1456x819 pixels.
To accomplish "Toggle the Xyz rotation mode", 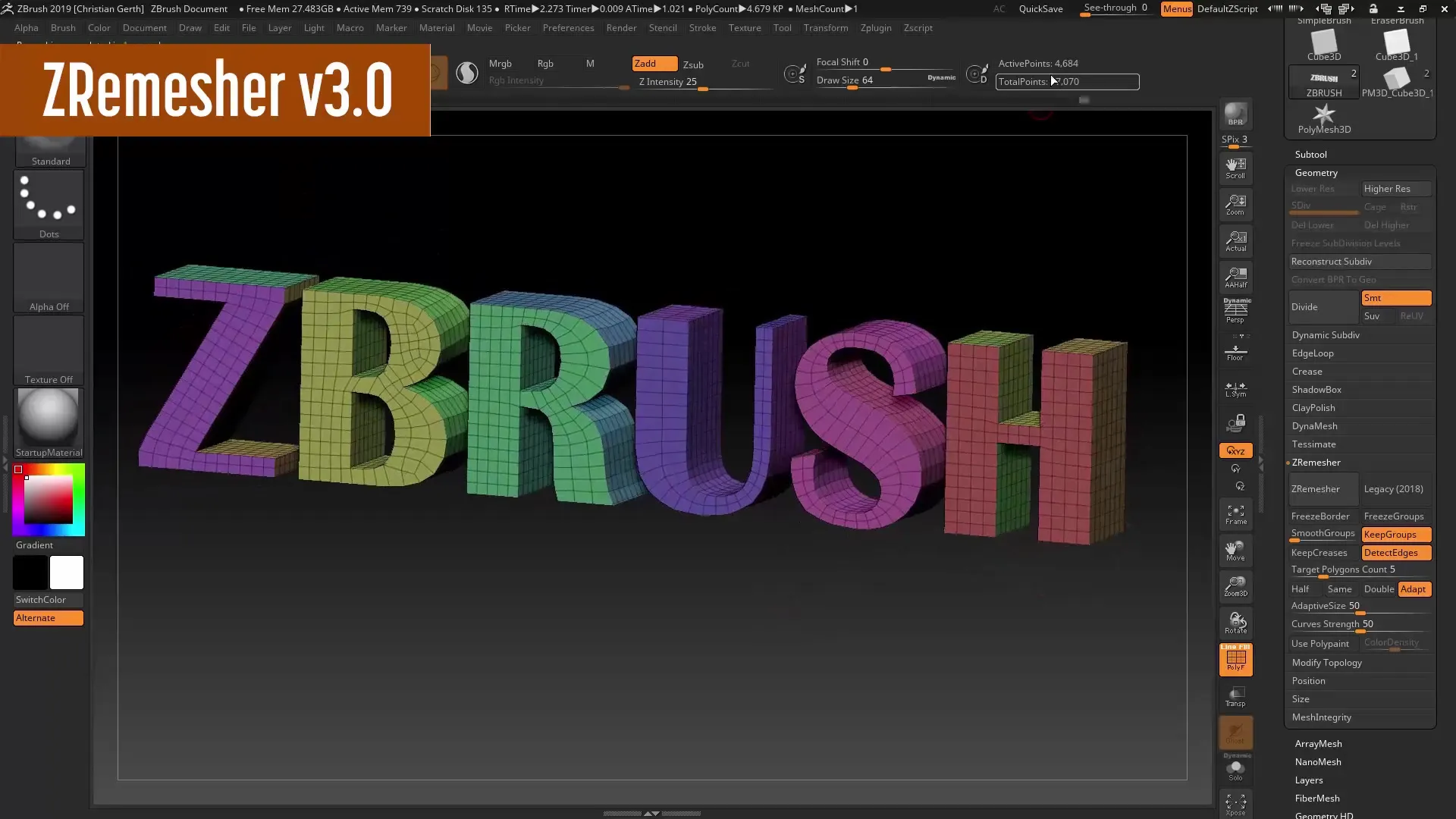I will coord(1235,450).
